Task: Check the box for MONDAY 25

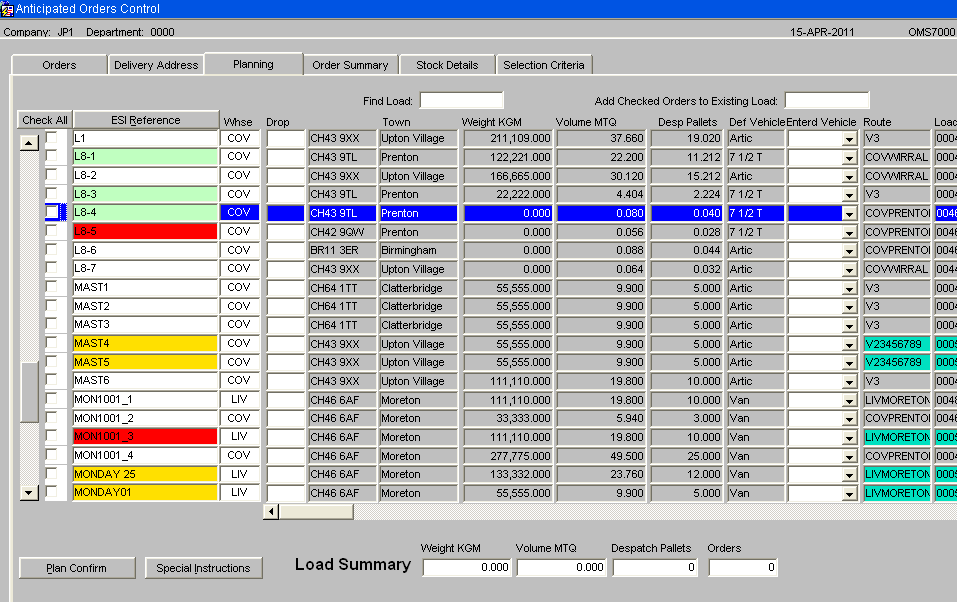Action: (51, 473)
